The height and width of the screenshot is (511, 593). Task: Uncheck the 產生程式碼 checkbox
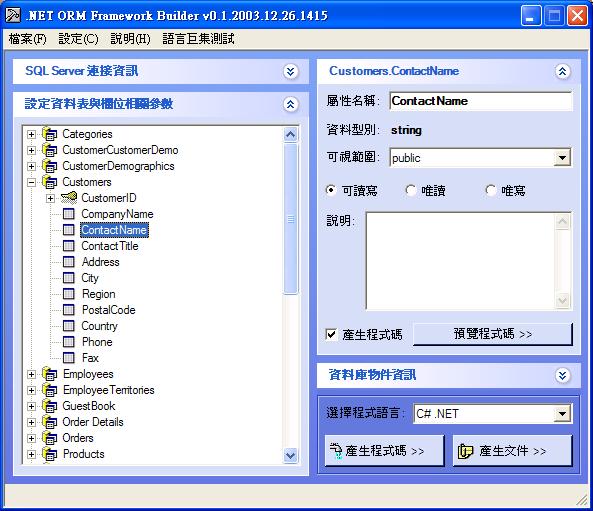(x=331, y=334)
